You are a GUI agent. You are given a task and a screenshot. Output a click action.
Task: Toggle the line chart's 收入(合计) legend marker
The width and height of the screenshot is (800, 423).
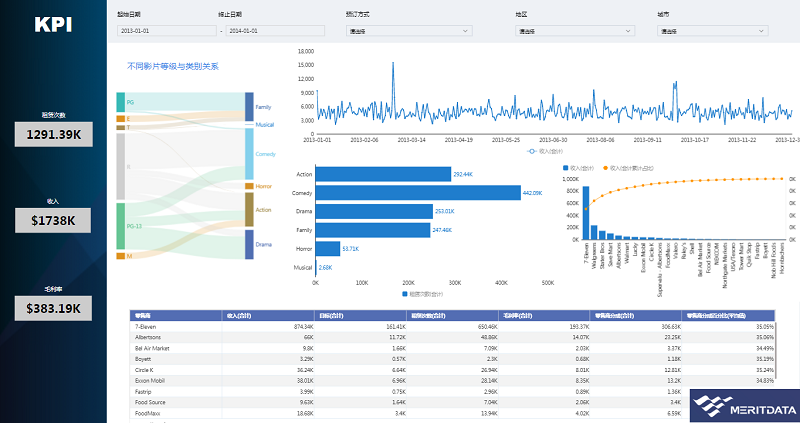point(531,150)
